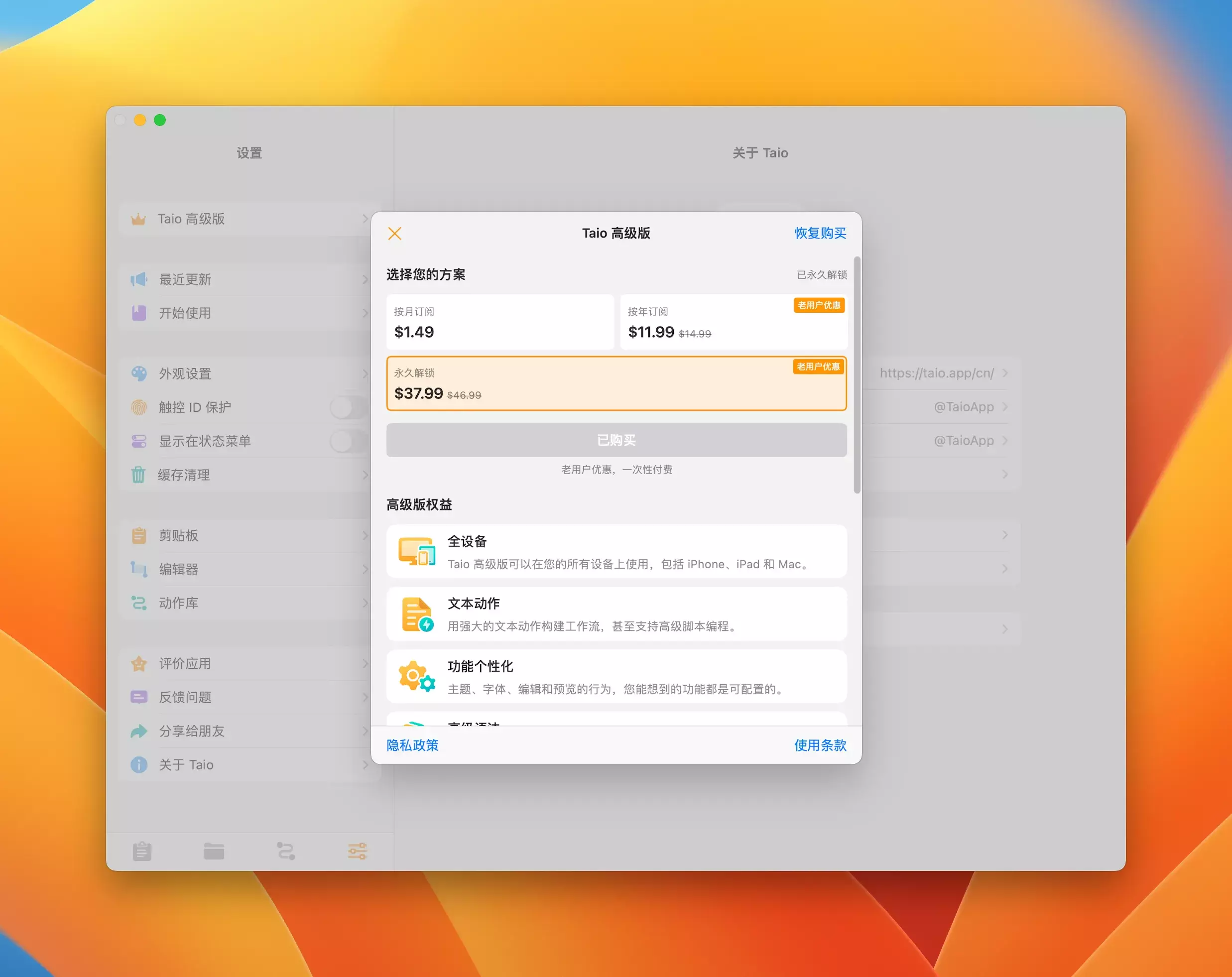Click the 功能个性化 gears icon
The width and height of the screenshot is (1232, 977).
(417, 676)
